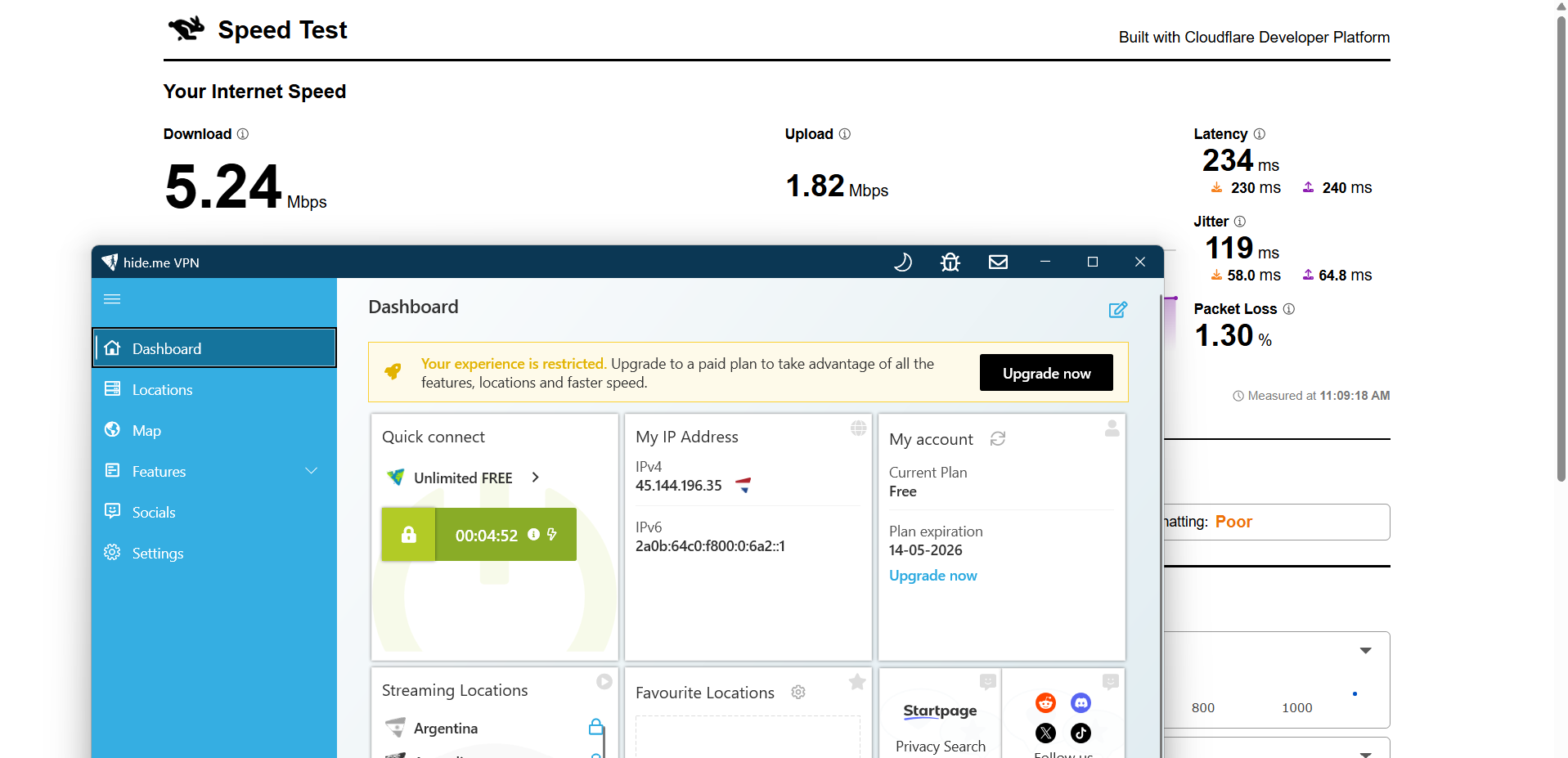Screen dimensions: 1568x758
Task: Select Argentina streaming location
Action: (446, 728)
